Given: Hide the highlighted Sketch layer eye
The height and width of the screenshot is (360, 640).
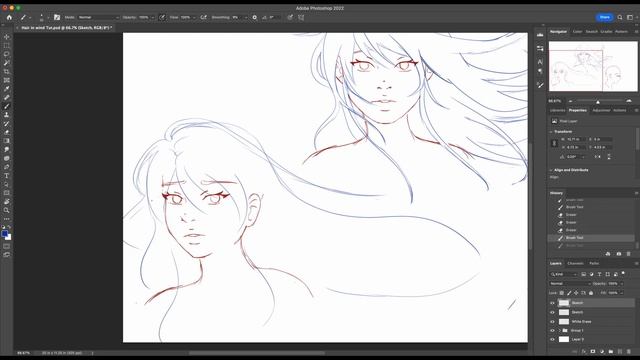Looking at the screenshot, I should (x=552, y=303).
